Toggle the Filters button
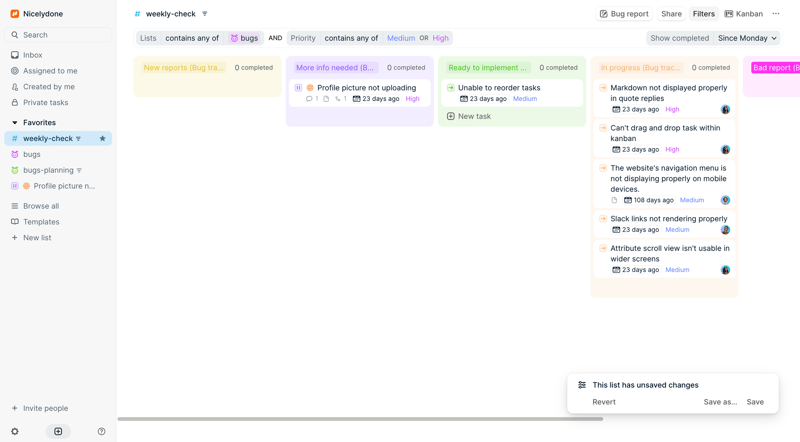This screenshot has width=800, height=442. click(703, 14)
